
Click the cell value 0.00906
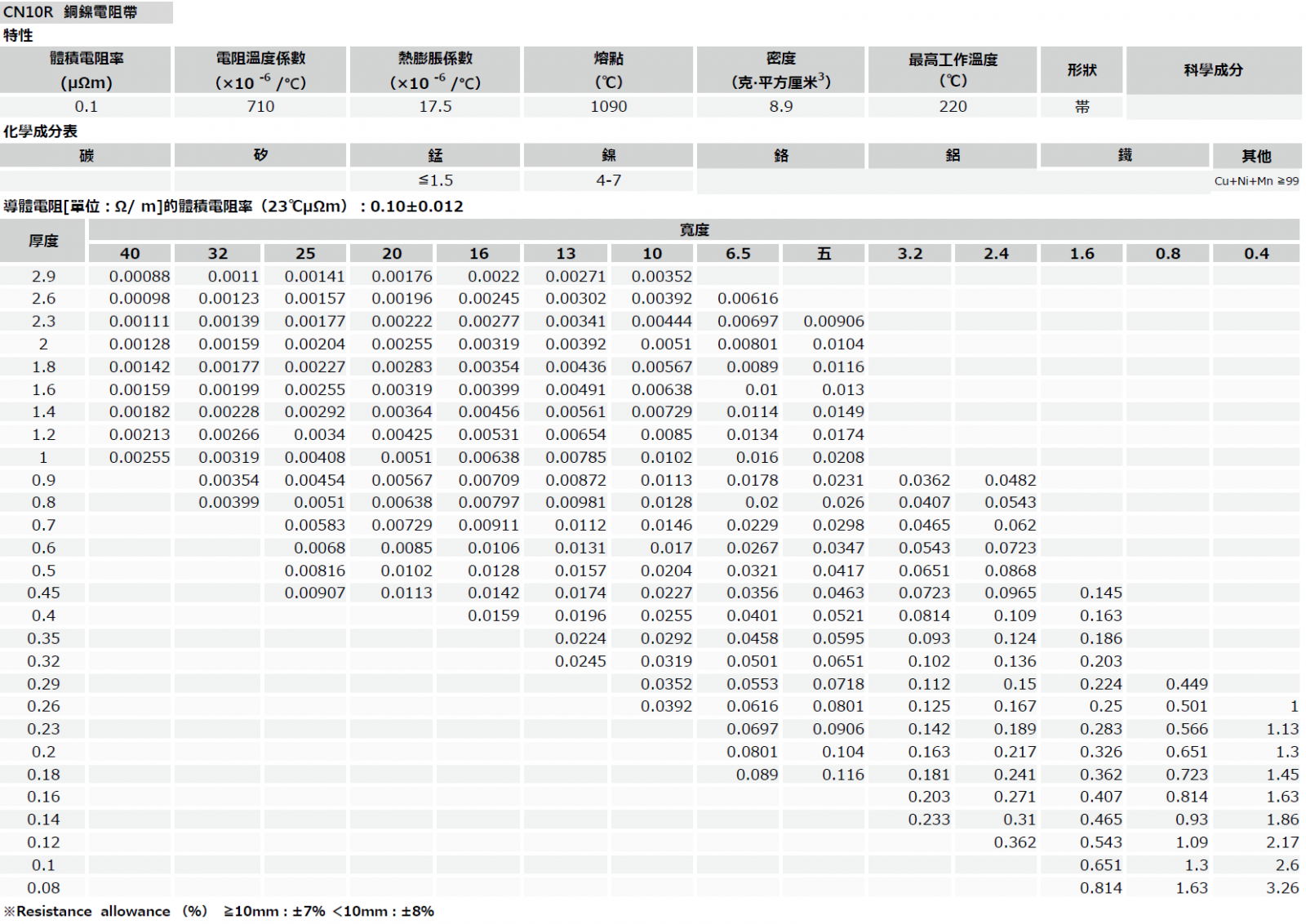(833, 322)
